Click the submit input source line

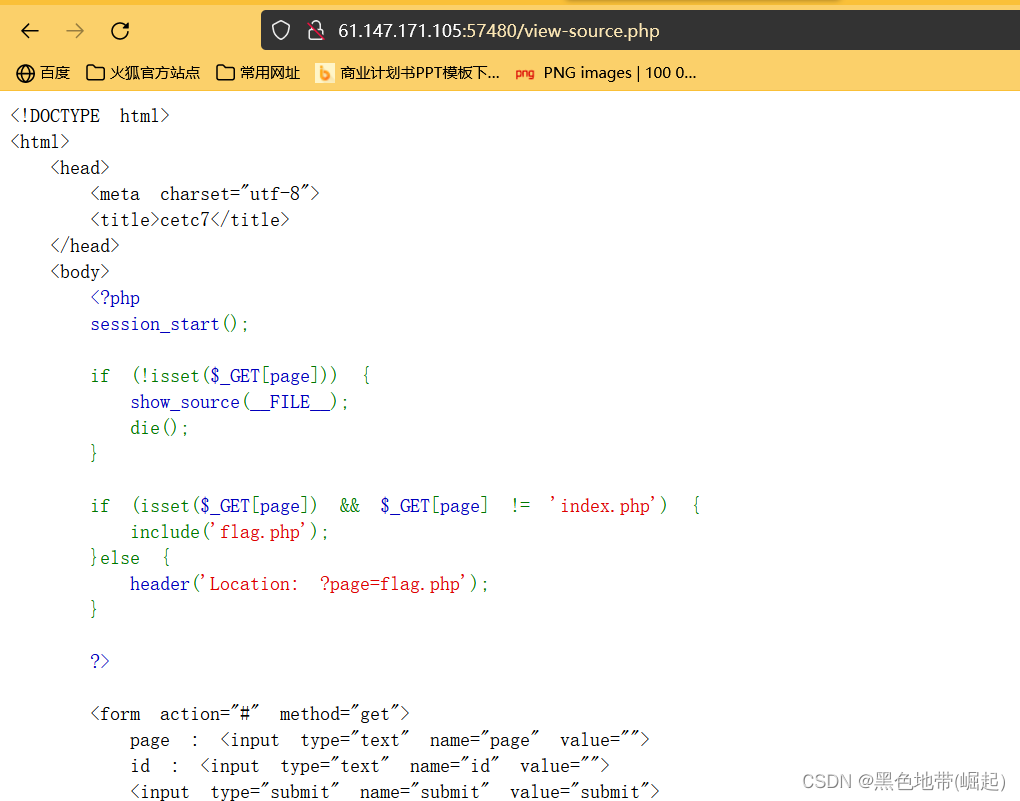point(394,792)
